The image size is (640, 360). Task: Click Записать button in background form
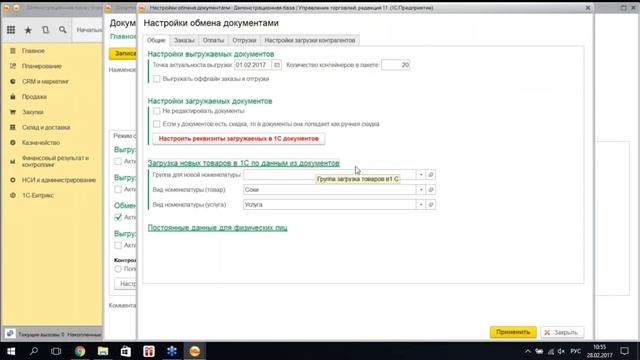123,53
